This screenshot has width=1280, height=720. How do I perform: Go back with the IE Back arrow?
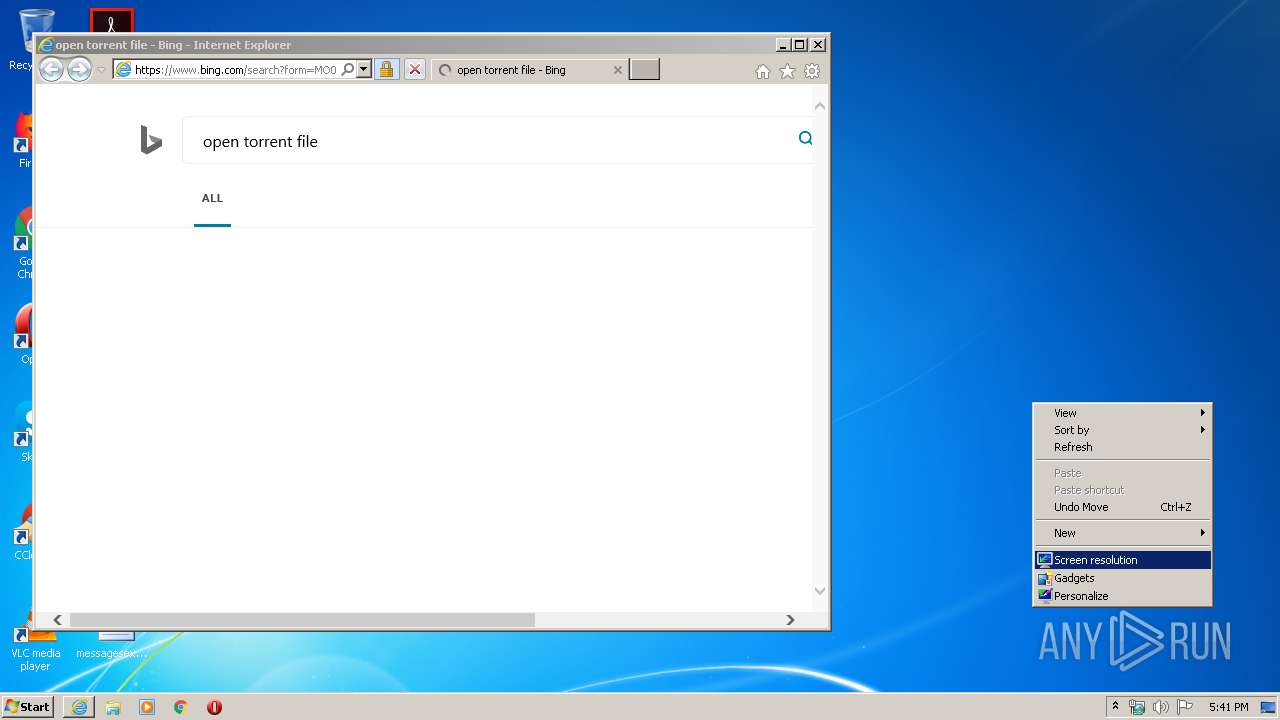[x=51, y=69]
